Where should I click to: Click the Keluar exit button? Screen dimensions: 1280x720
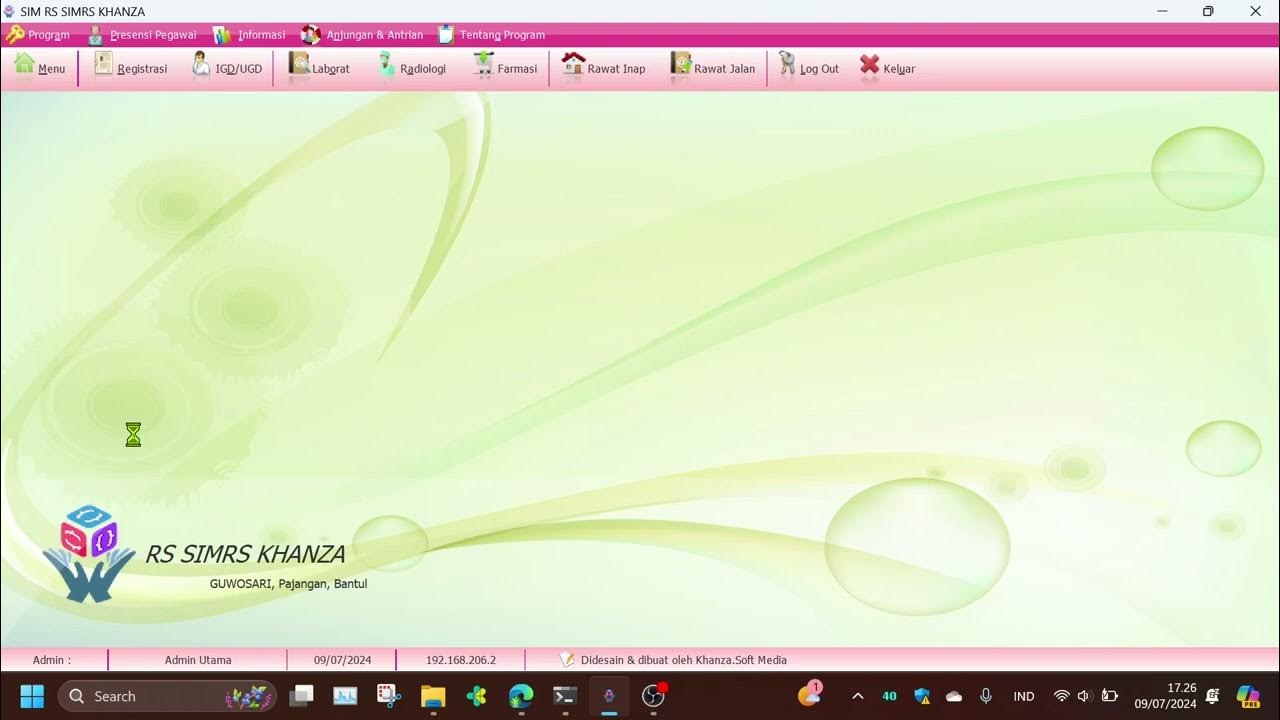(887, 68)
